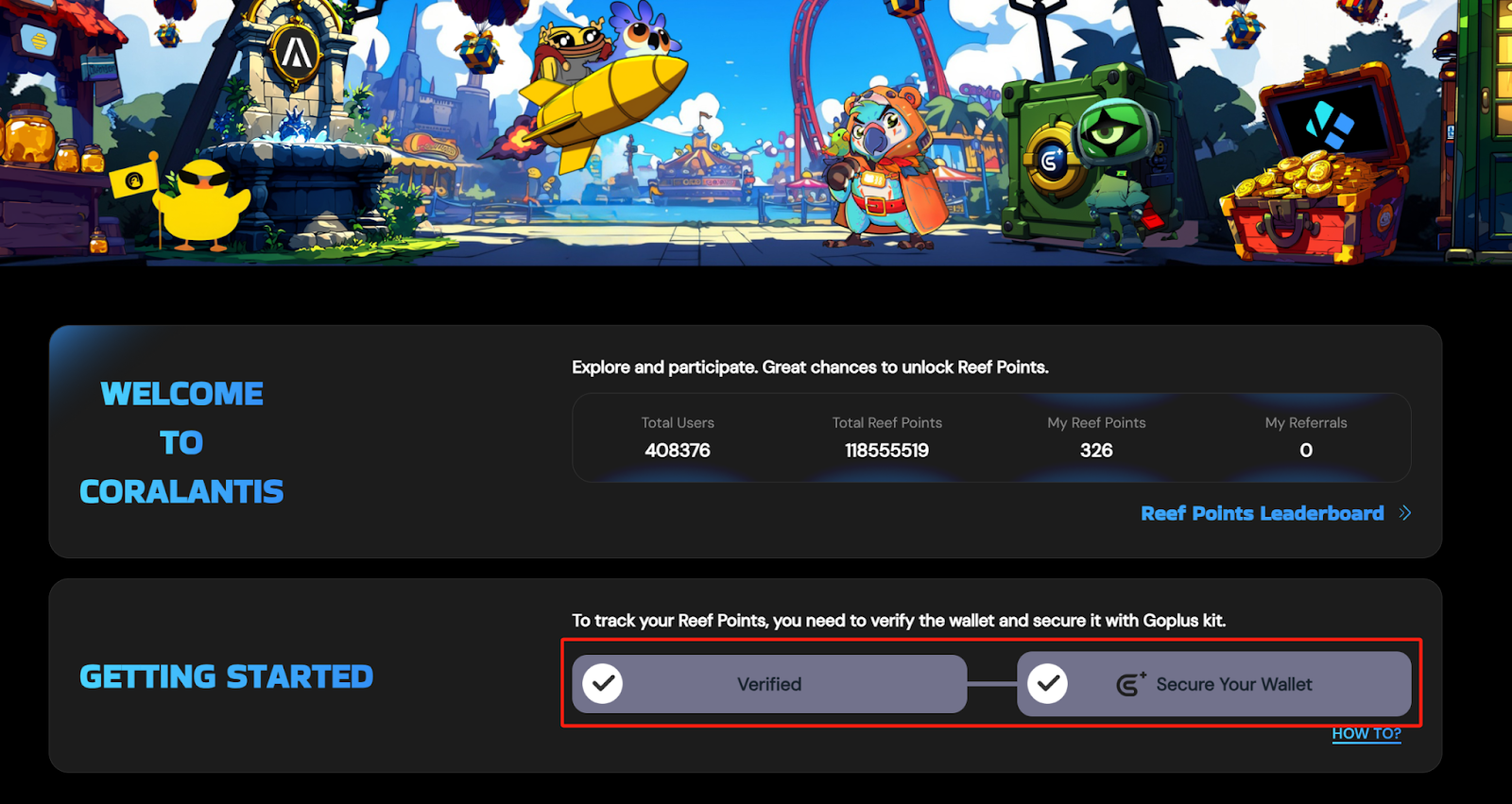1512x804 pixels.
Task: Click the My Reef Points value 326
Action: 1096,451
